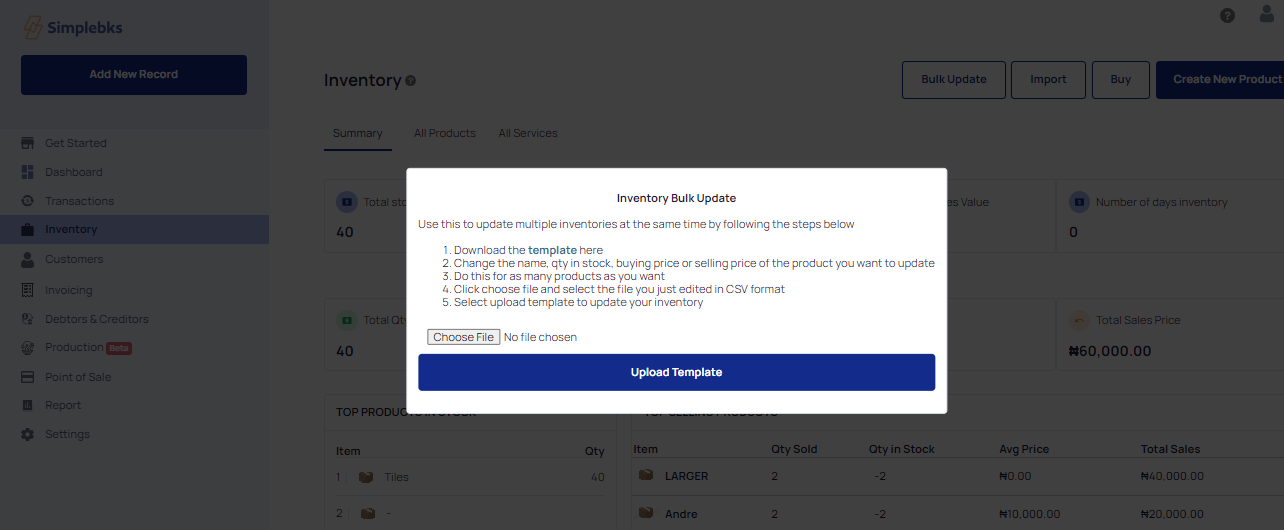Select the Transactions sidebar icon
Viewport: 1284px width, 530px height.
pyautogui.click(x=27, y=201)
